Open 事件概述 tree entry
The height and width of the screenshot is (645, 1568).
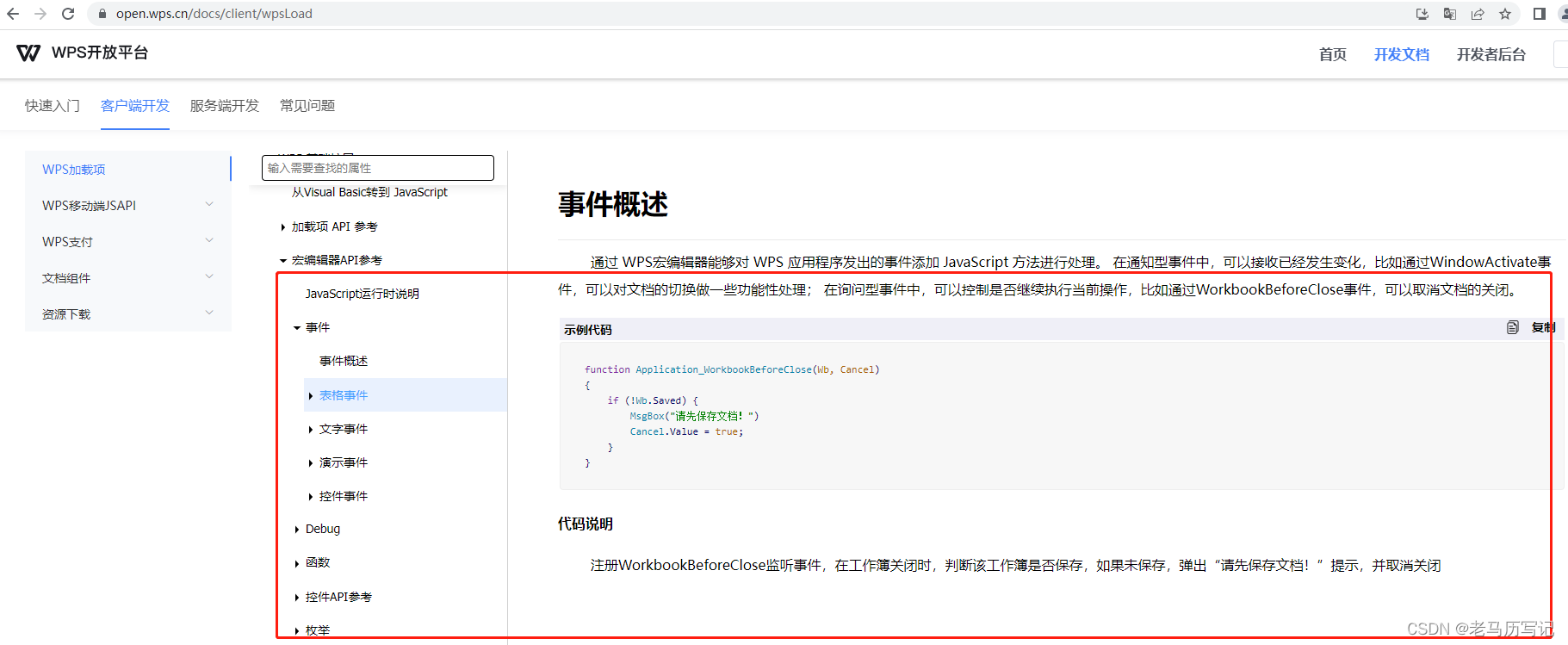tap(344, 361)
